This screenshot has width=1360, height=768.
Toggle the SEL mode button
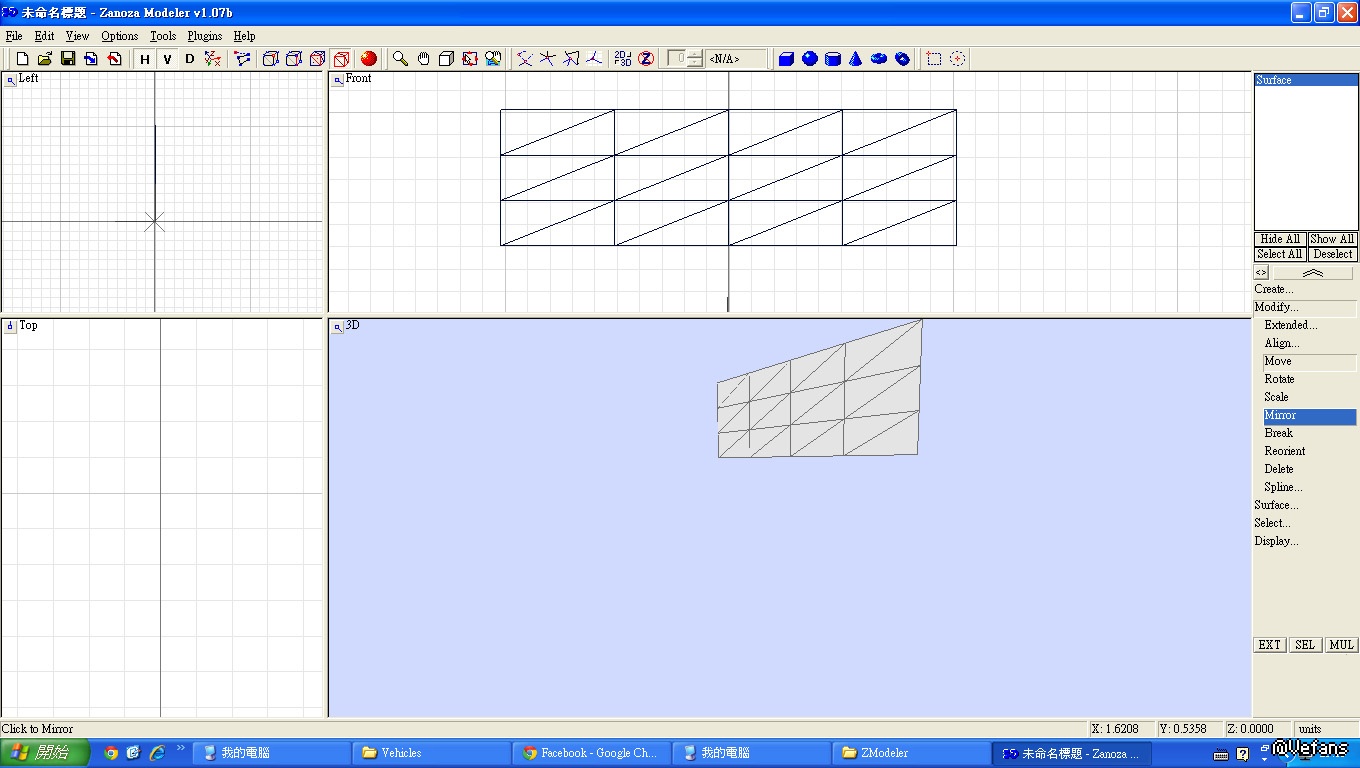click(1305, 645)
